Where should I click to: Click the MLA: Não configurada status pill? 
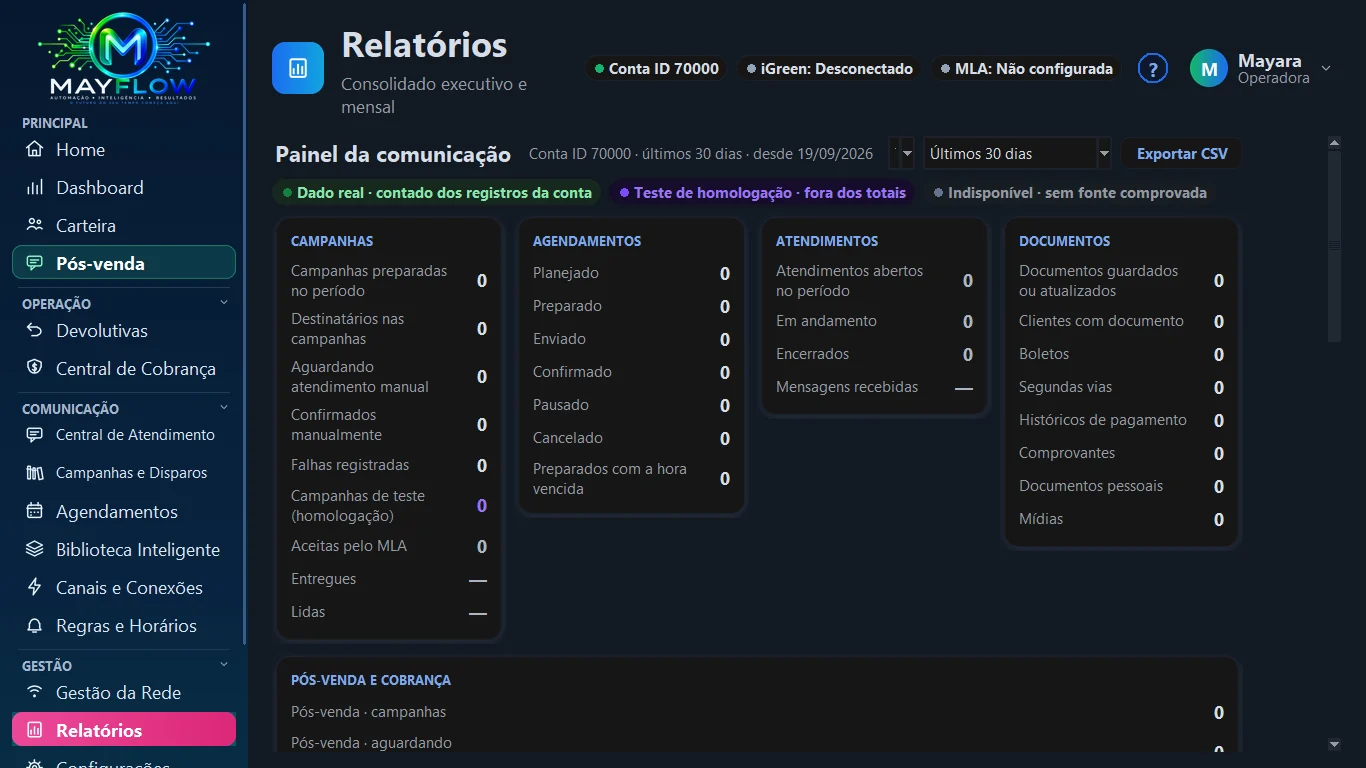click(1027, 69)
